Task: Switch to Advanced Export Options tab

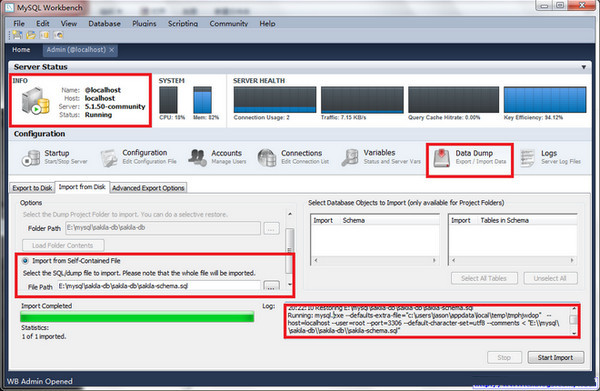Action: pyautogui.click(x=148, y=188)
